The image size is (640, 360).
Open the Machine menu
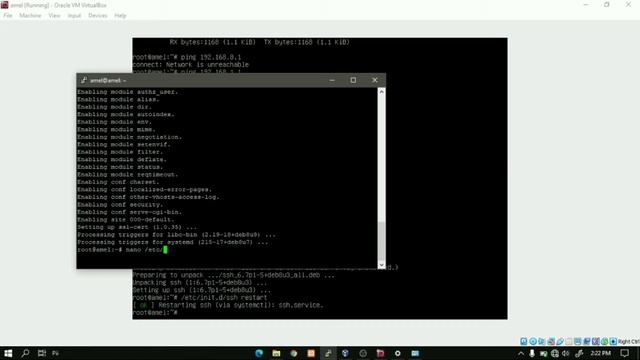30,16
